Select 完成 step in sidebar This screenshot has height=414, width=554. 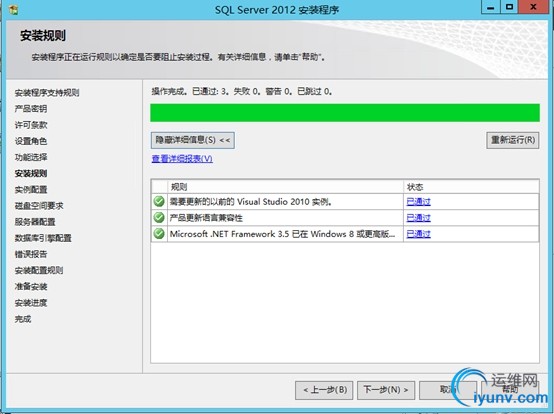tap(23, 319)
